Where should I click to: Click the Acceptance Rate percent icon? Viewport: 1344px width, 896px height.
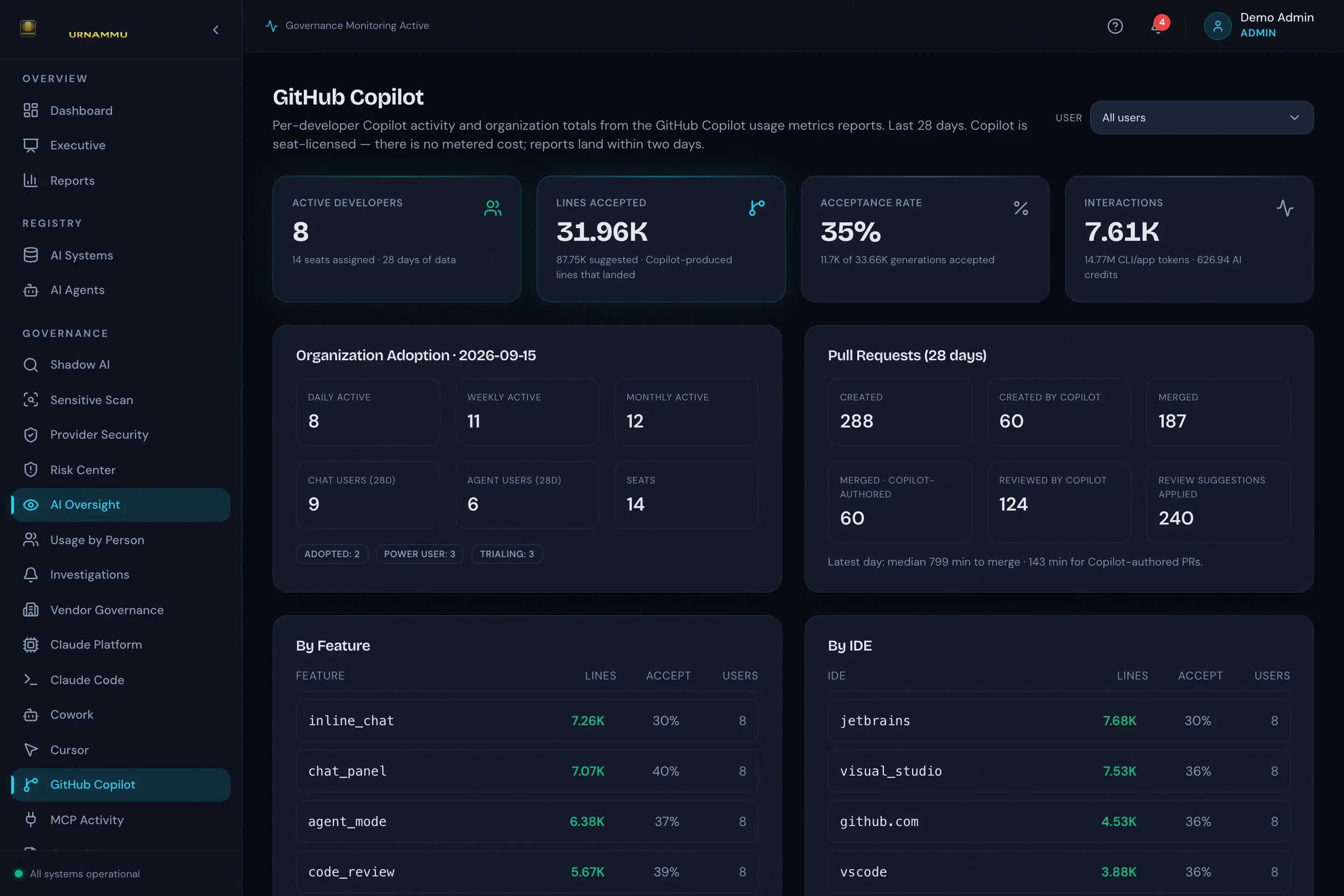coord(1021,208)
